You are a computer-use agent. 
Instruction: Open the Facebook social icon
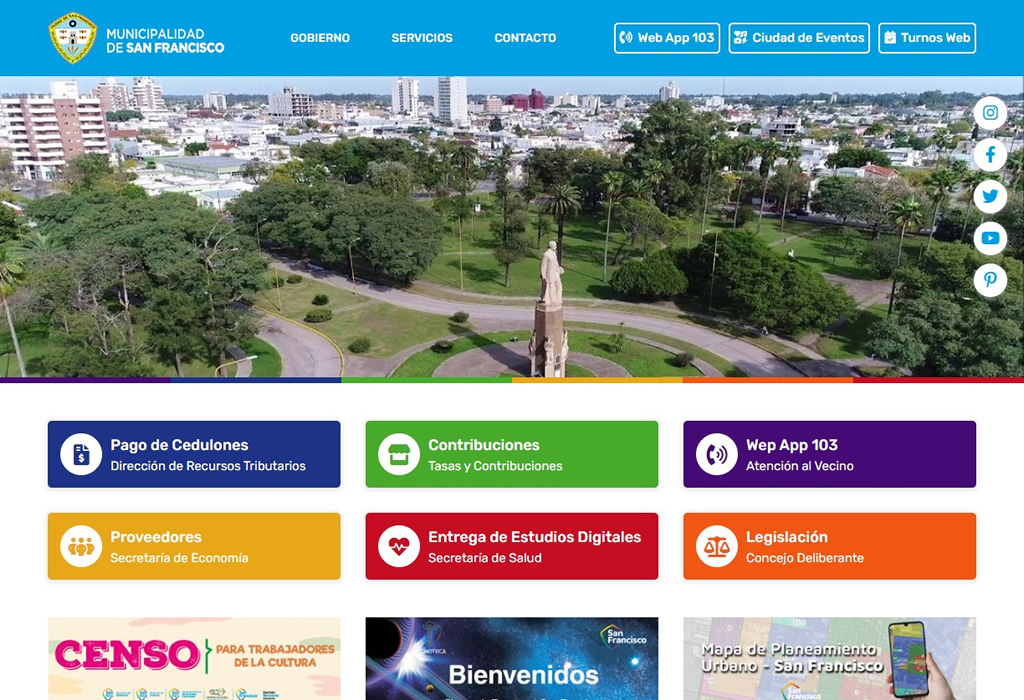[990, 155]
